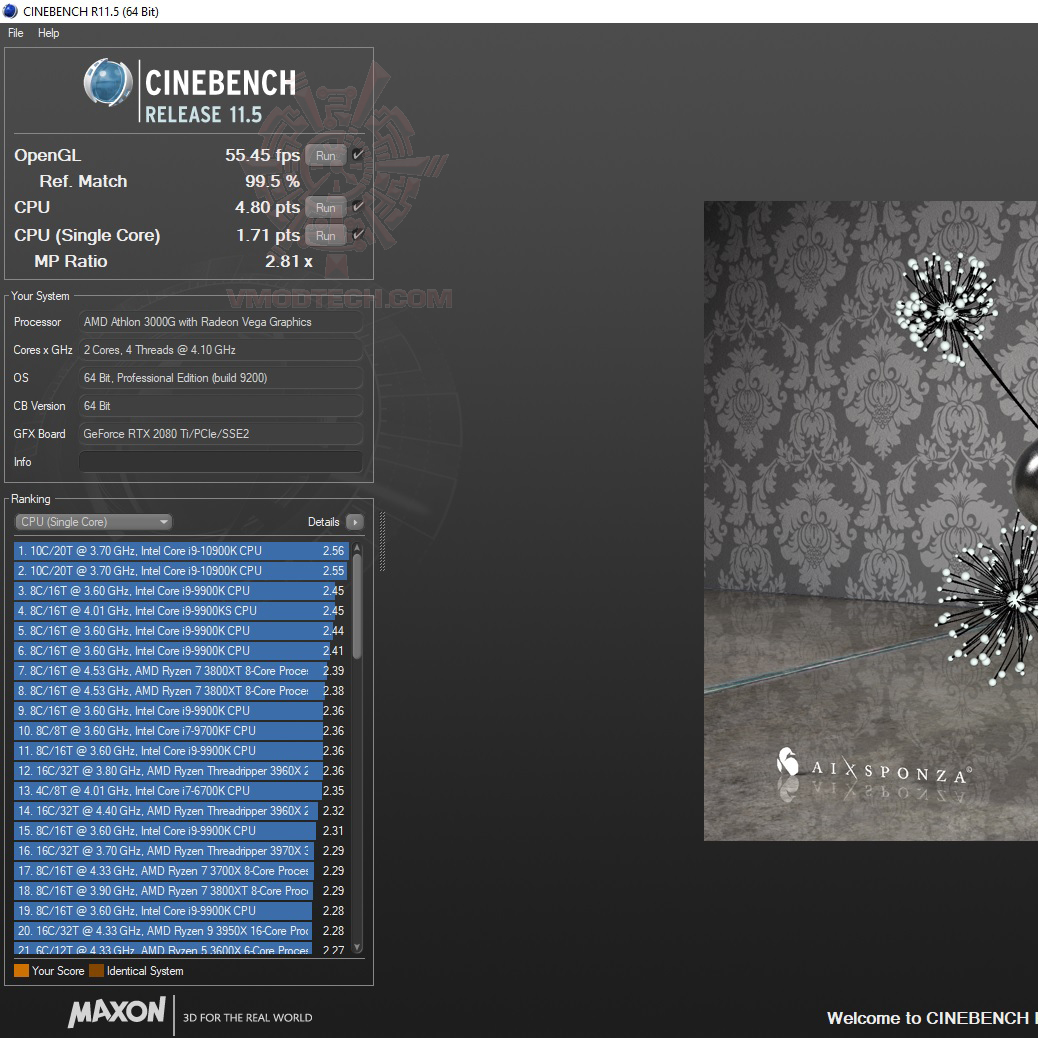The image size is (1038, 1038).
Task: Click the Info input field
Action: tap(220, 461)
